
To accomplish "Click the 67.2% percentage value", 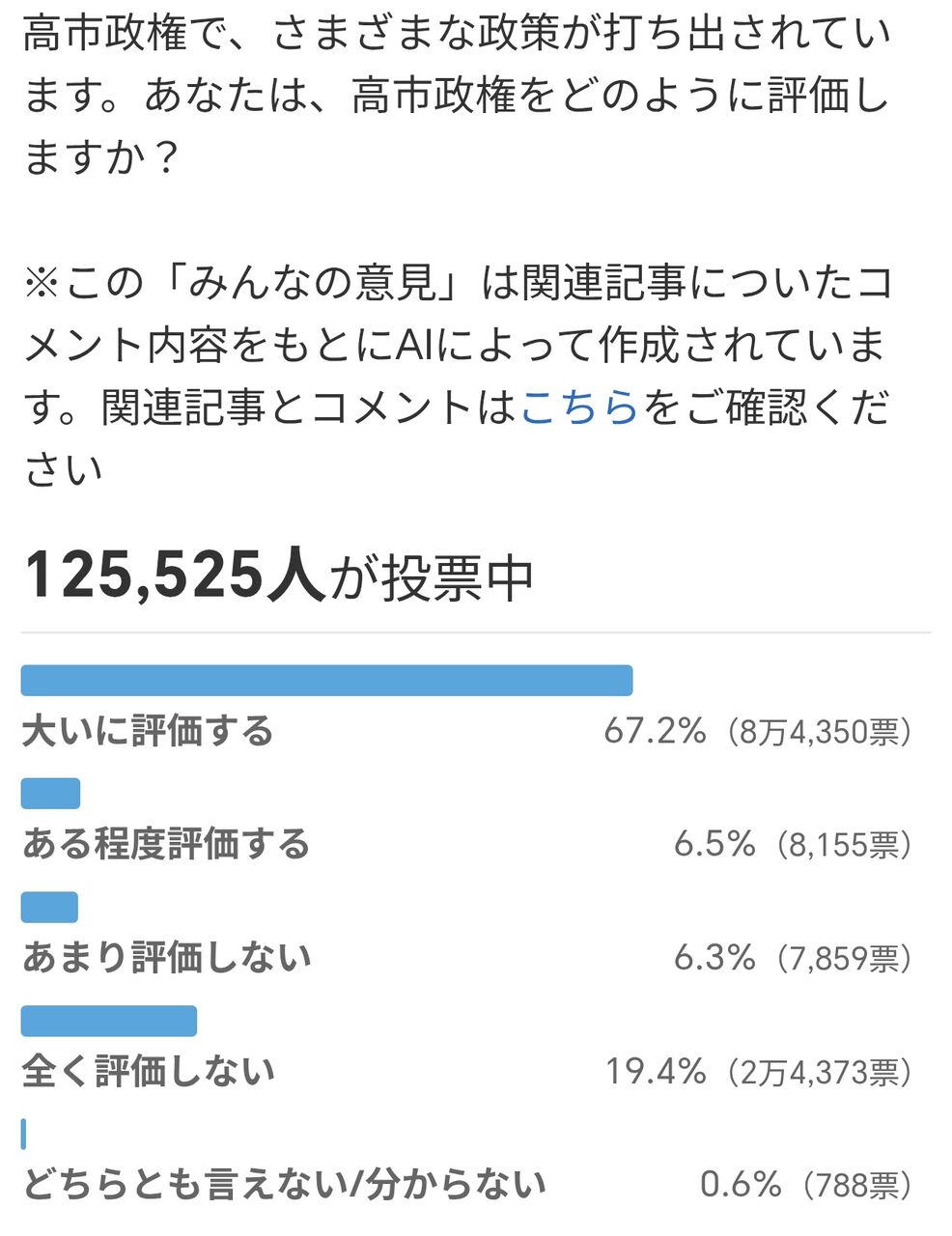I will (655, 731).
